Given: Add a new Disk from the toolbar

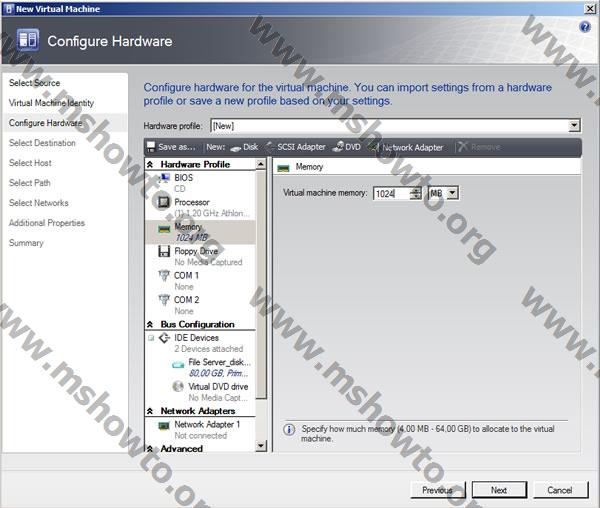Looking at the screenshot, I should (x=245, y=147).
